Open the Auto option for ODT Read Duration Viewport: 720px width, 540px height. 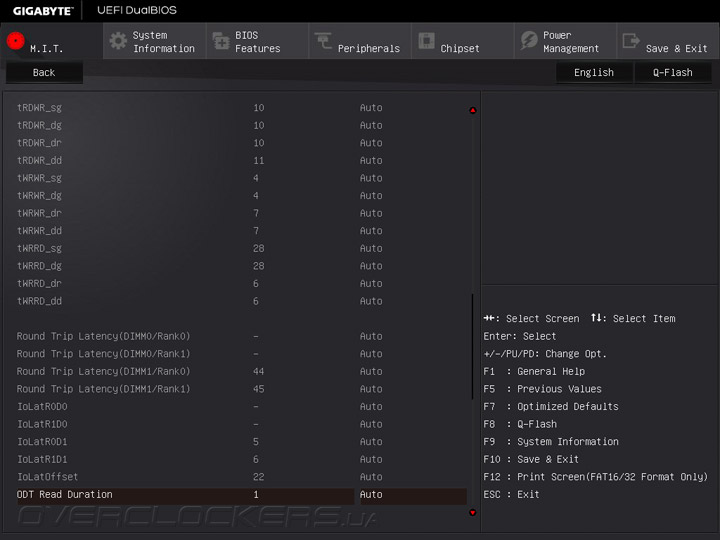371,495
